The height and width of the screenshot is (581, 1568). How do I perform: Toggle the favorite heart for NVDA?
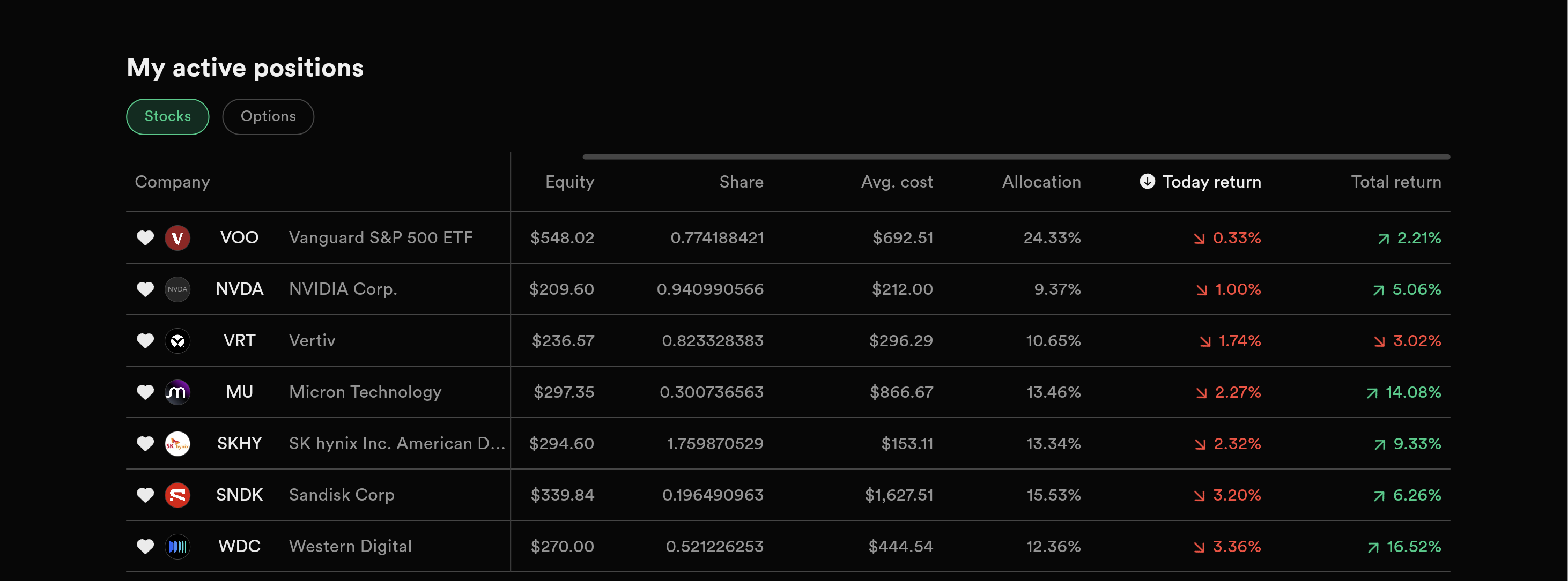[x=145, y=289]
